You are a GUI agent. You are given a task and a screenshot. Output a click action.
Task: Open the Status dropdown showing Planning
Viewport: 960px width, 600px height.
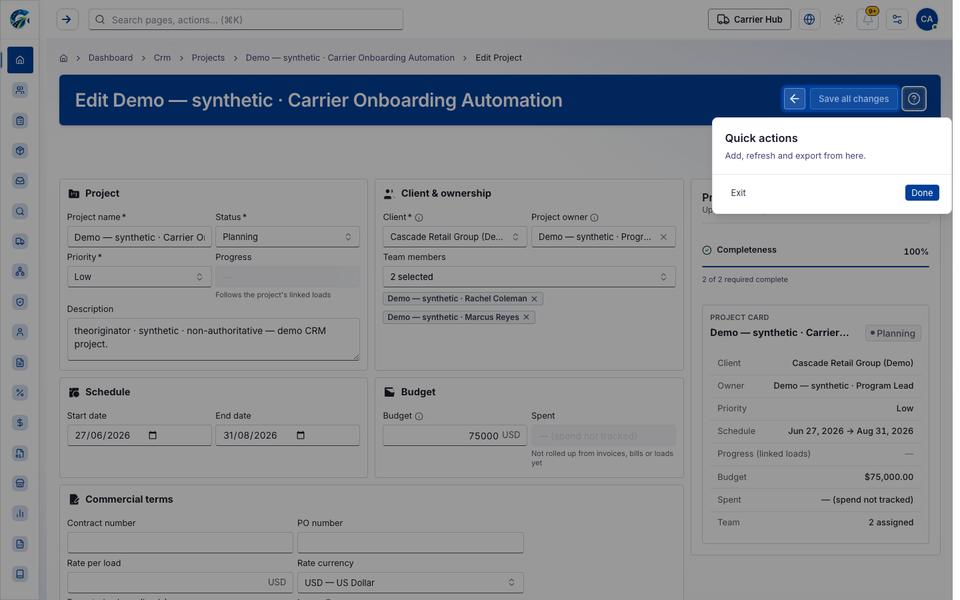point(287,237)
